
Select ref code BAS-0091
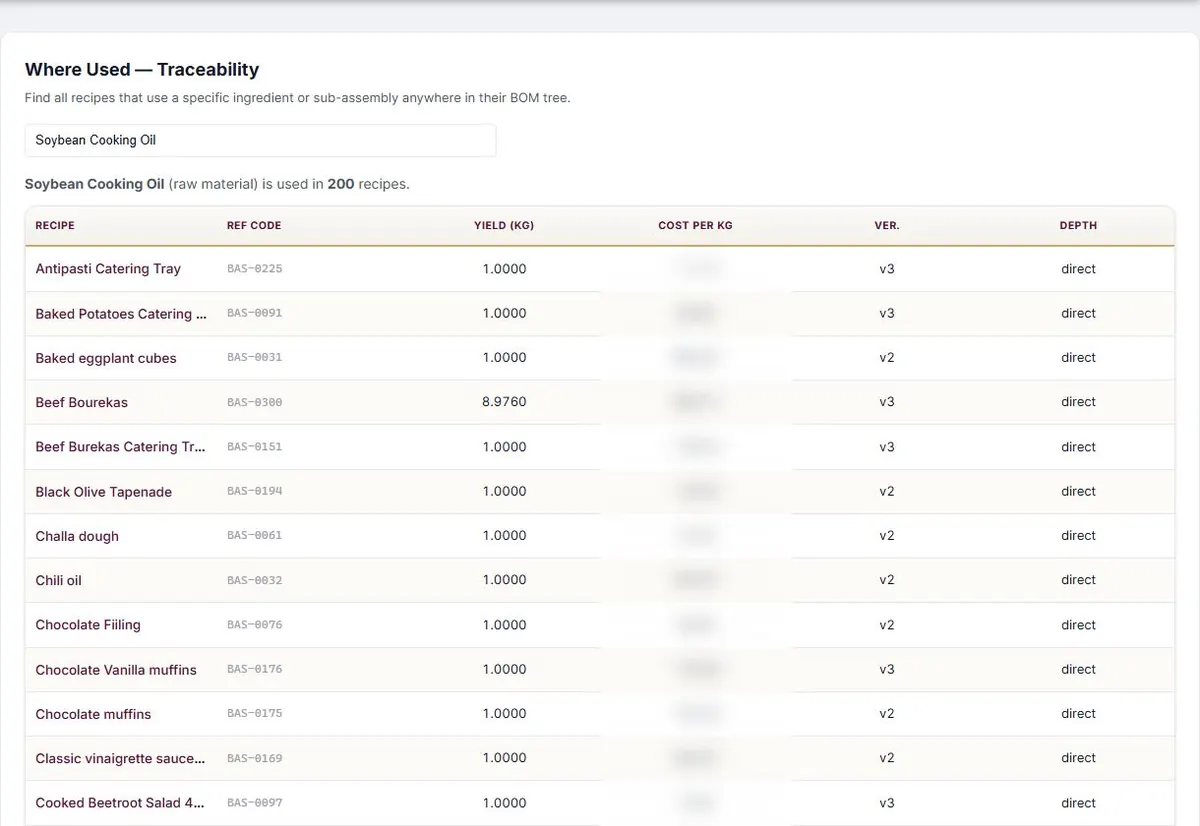(x=255, y=313)
